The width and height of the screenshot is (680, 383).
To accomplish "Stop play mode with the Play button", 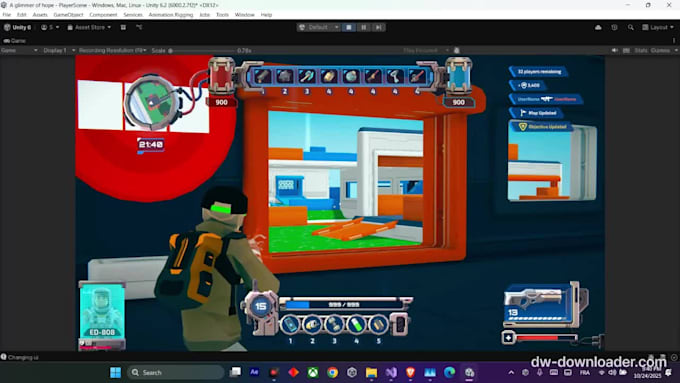I will coord(349,27).
